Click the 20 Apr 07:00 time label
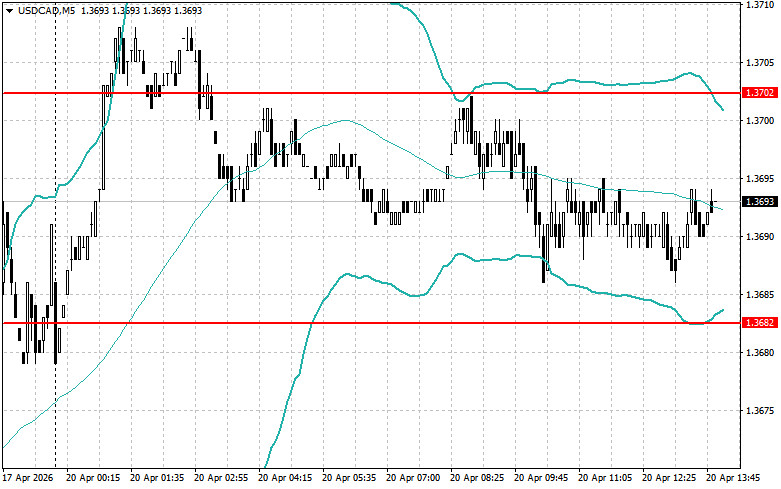This screenshot has width=781, height=489. coord(413,478)
